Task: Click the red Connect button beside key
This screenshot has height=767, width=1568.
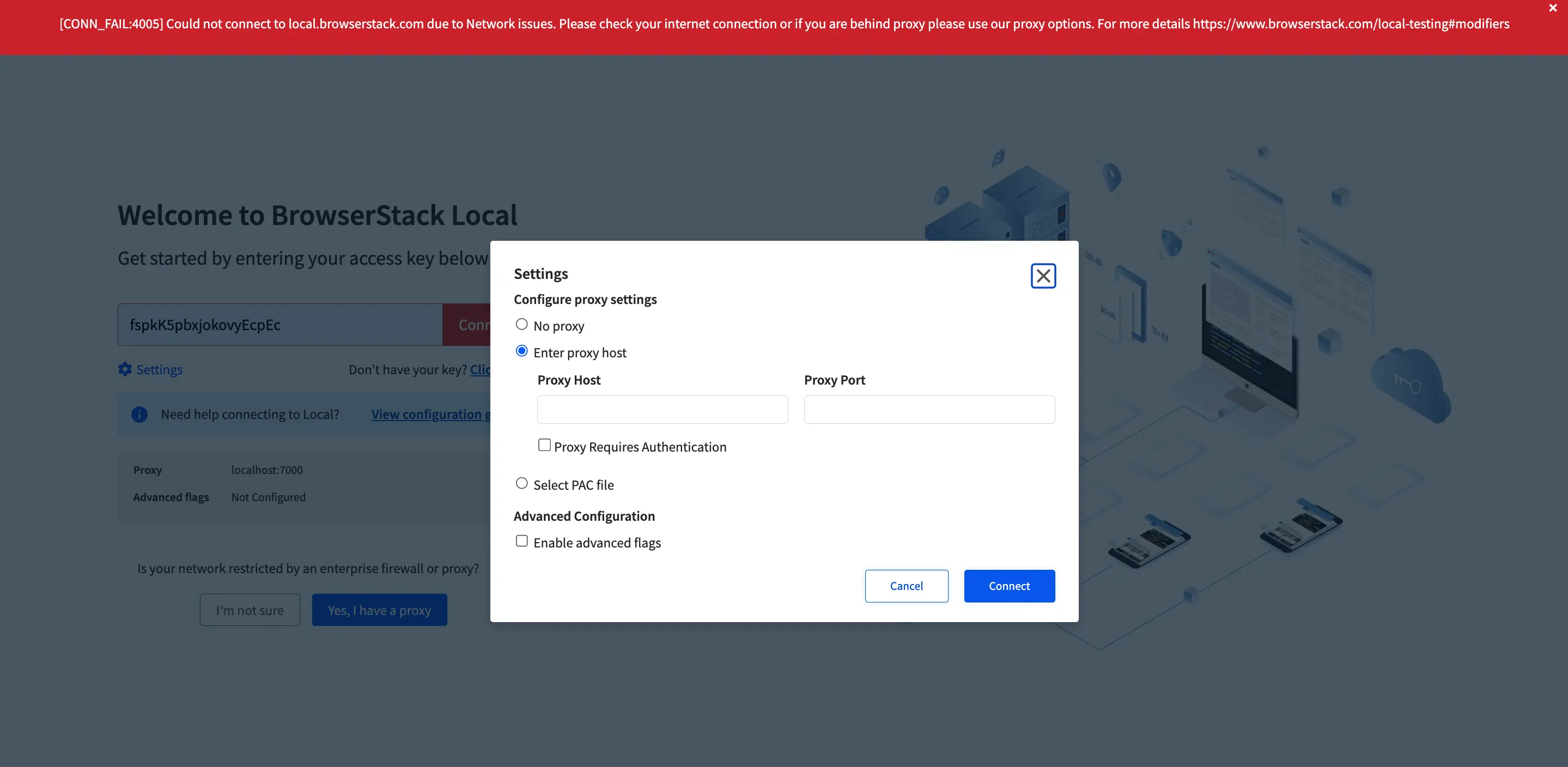Action: pos(467,325)
